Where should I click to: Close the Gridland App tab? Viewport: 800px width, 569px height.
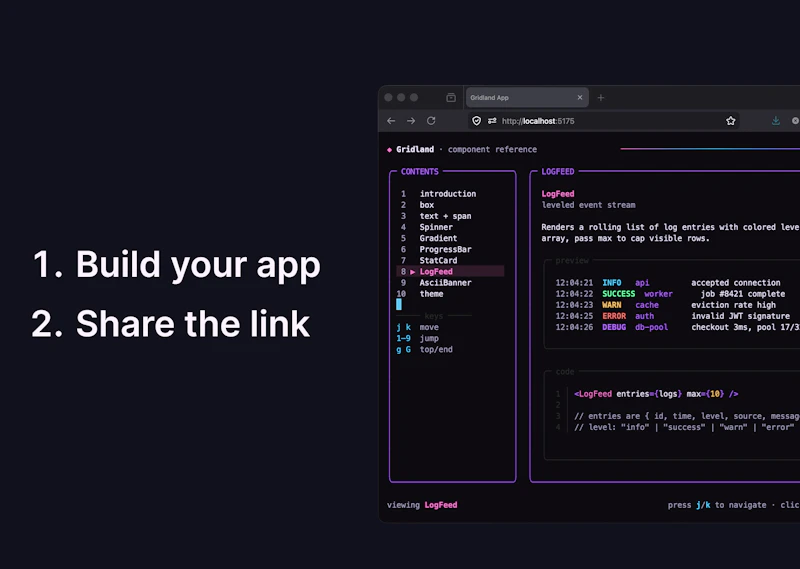[580, 97]
